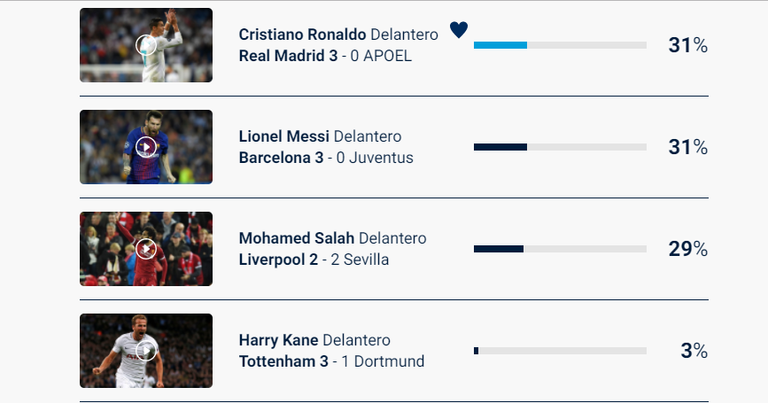Play Harry Kane goal video
The width and height of the screenshot is (768, 403).
click(146, 350)
